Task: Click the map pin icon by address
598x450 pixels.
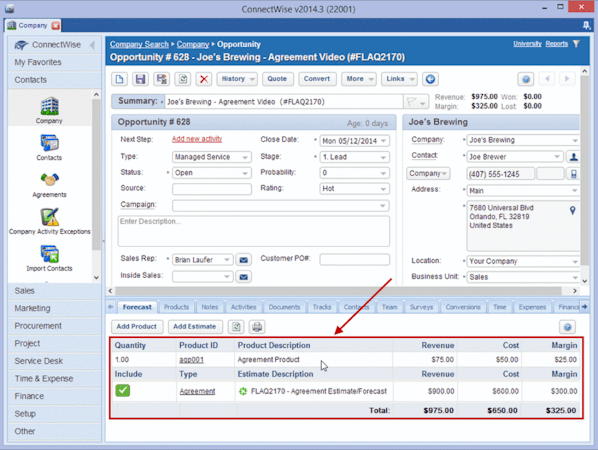Action: pyautogui.click(x=572, y=210)
